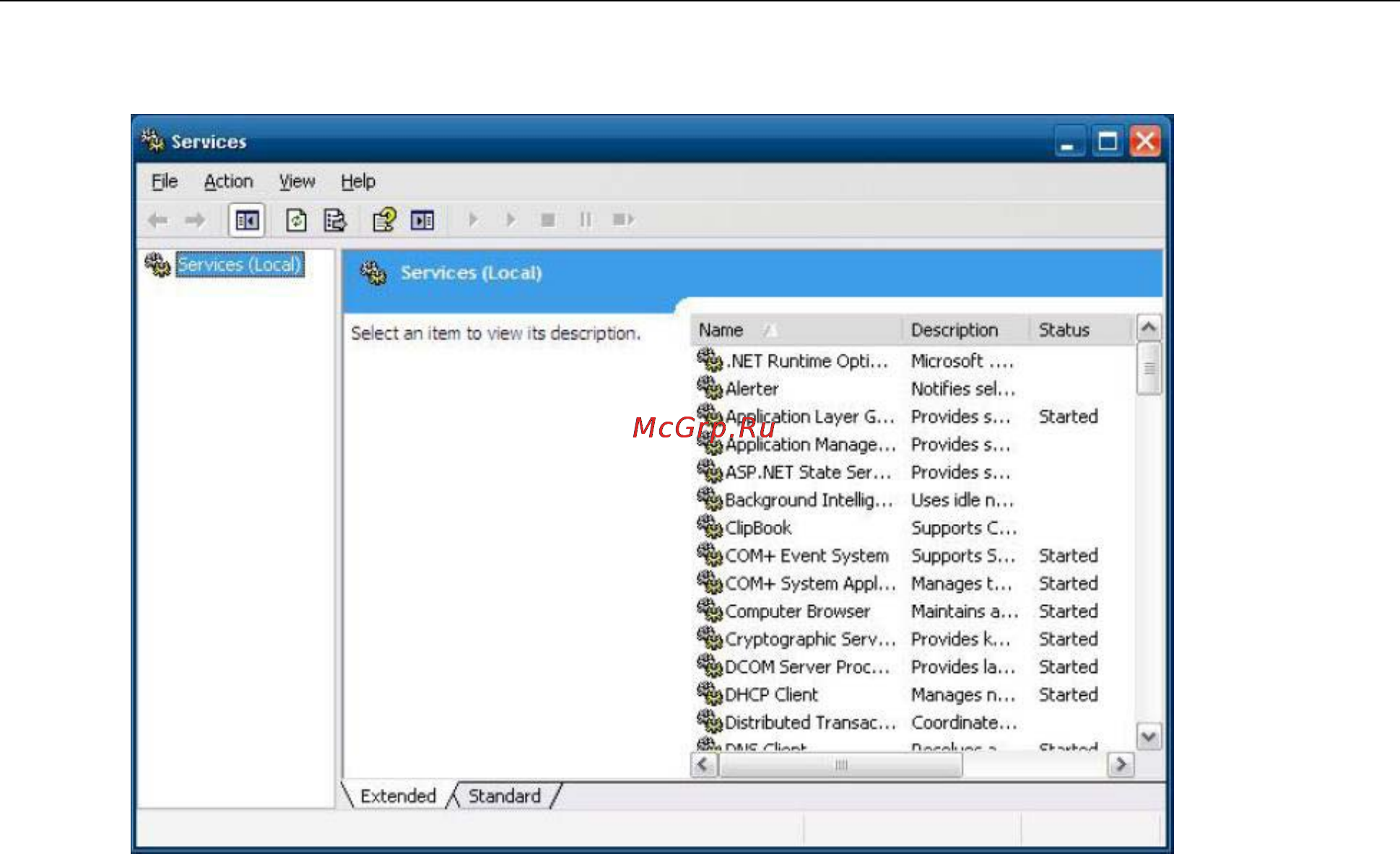The width and height of the screenshot is (1400, 854).
Task: Sort by the Status column header
Action: coord(1079,330)
